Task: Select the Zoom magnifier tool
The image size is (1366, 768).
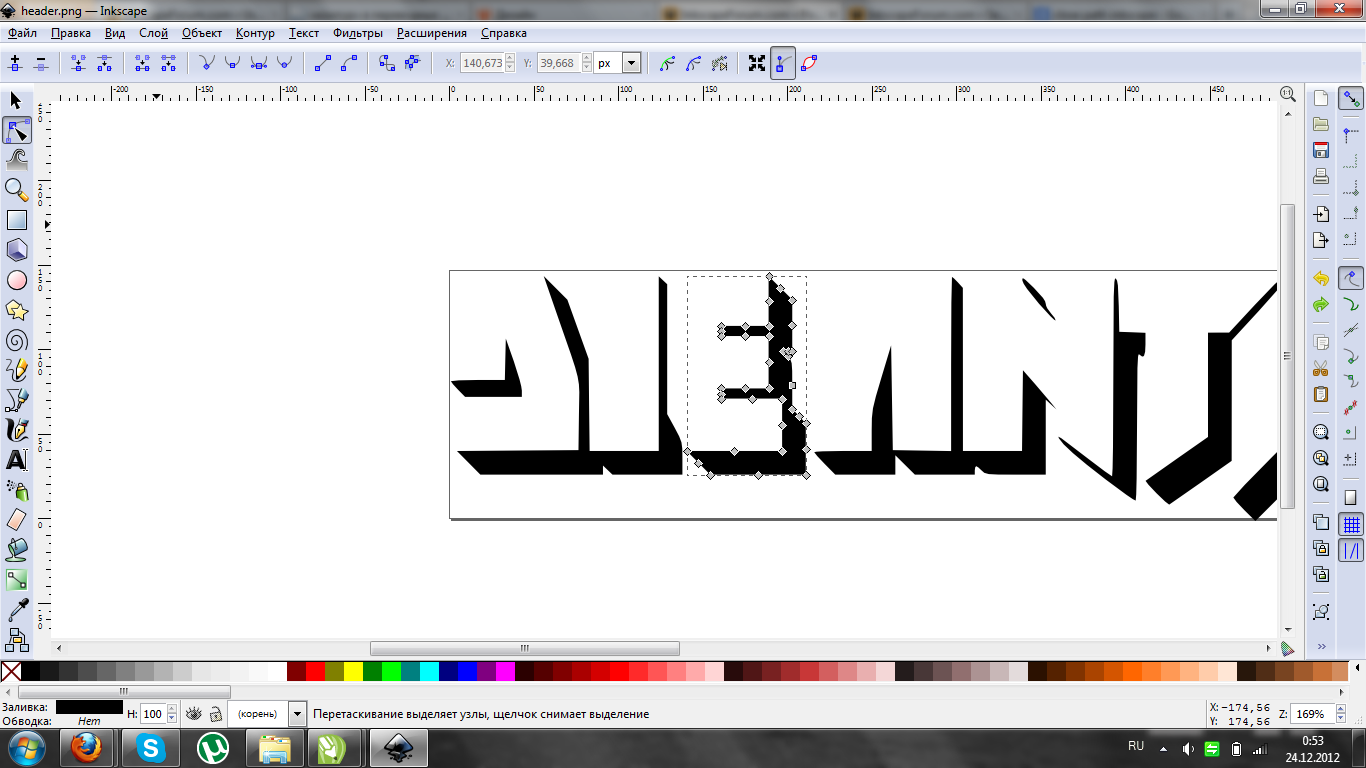Action: point(16,189)
